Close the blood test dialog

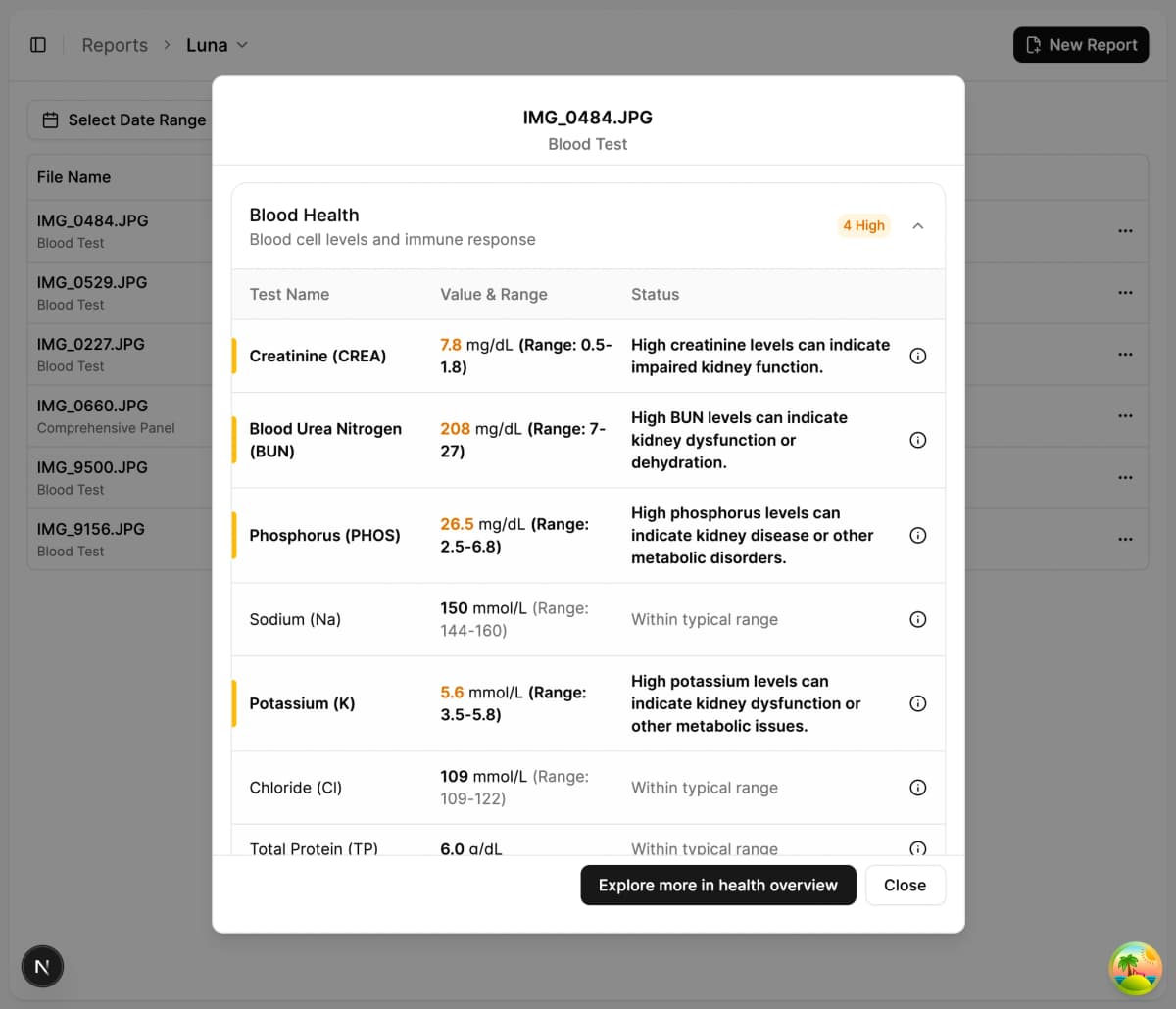click(x=905, y=886)
